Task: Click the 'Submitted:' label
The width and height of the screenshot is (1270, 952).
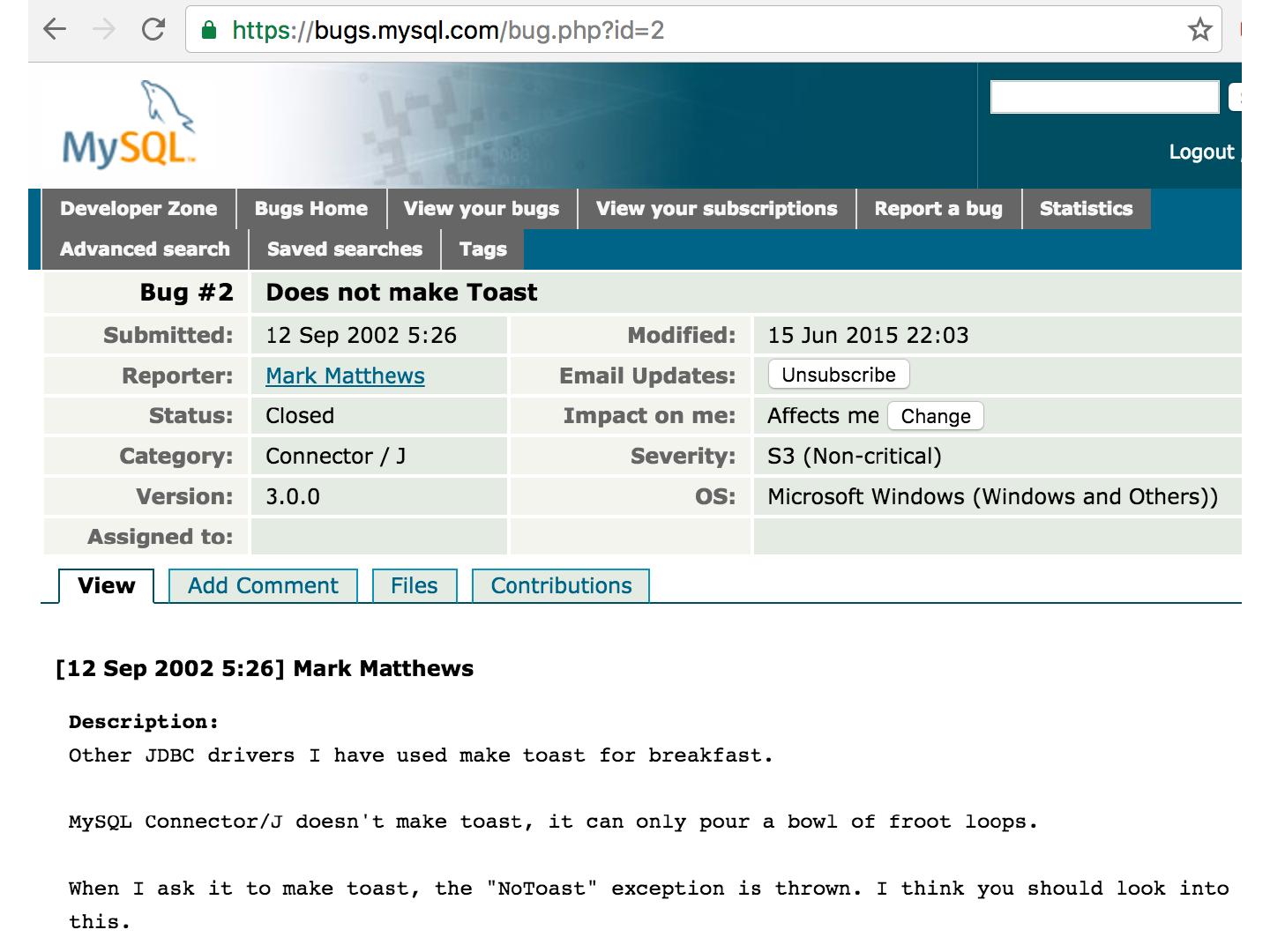Action: [x=168, y=336]
